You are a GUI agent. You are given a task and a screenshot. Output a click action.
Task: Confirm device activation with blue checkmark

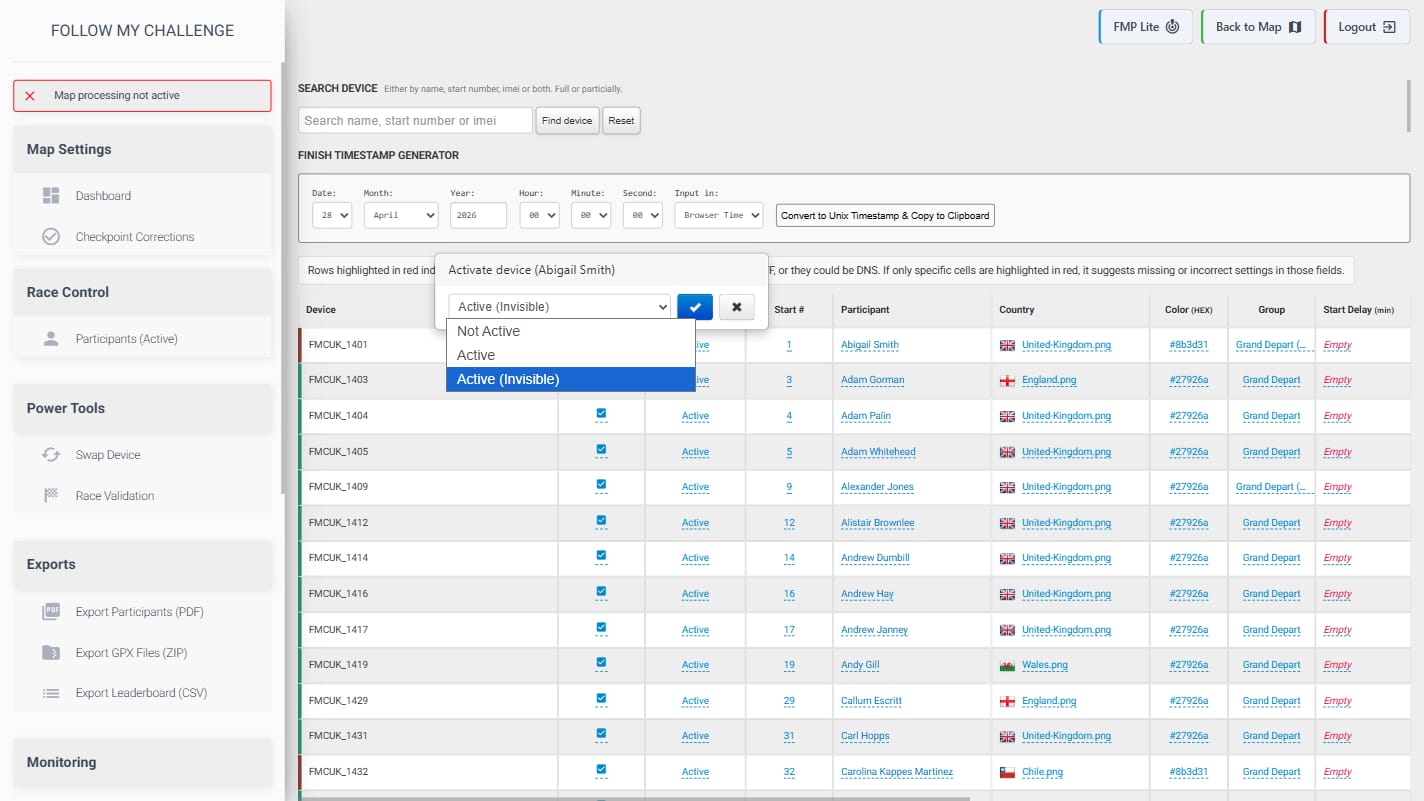click(695, 307)
